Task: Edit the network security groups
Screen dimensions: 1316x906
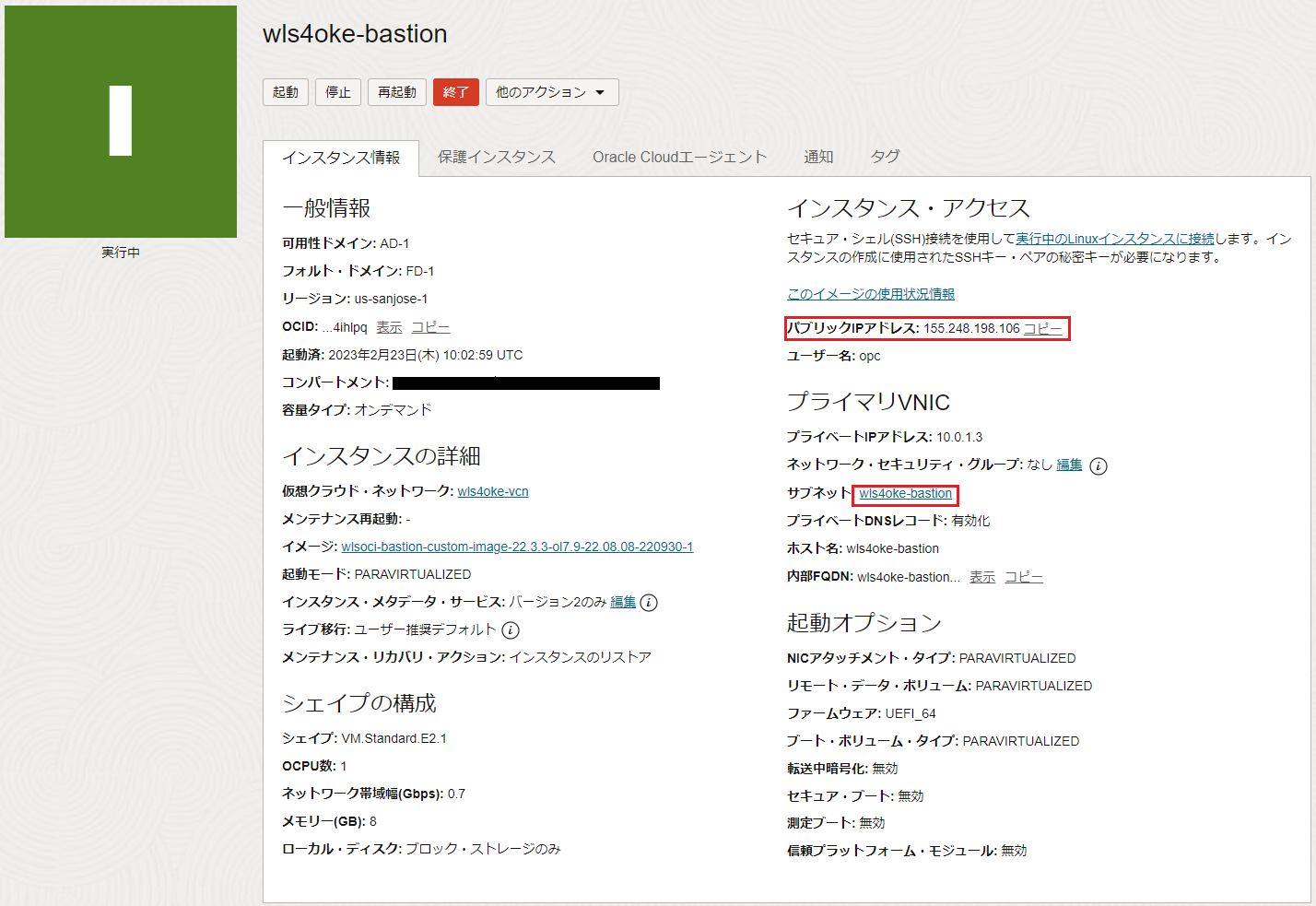Action: tap(1069, 465)
